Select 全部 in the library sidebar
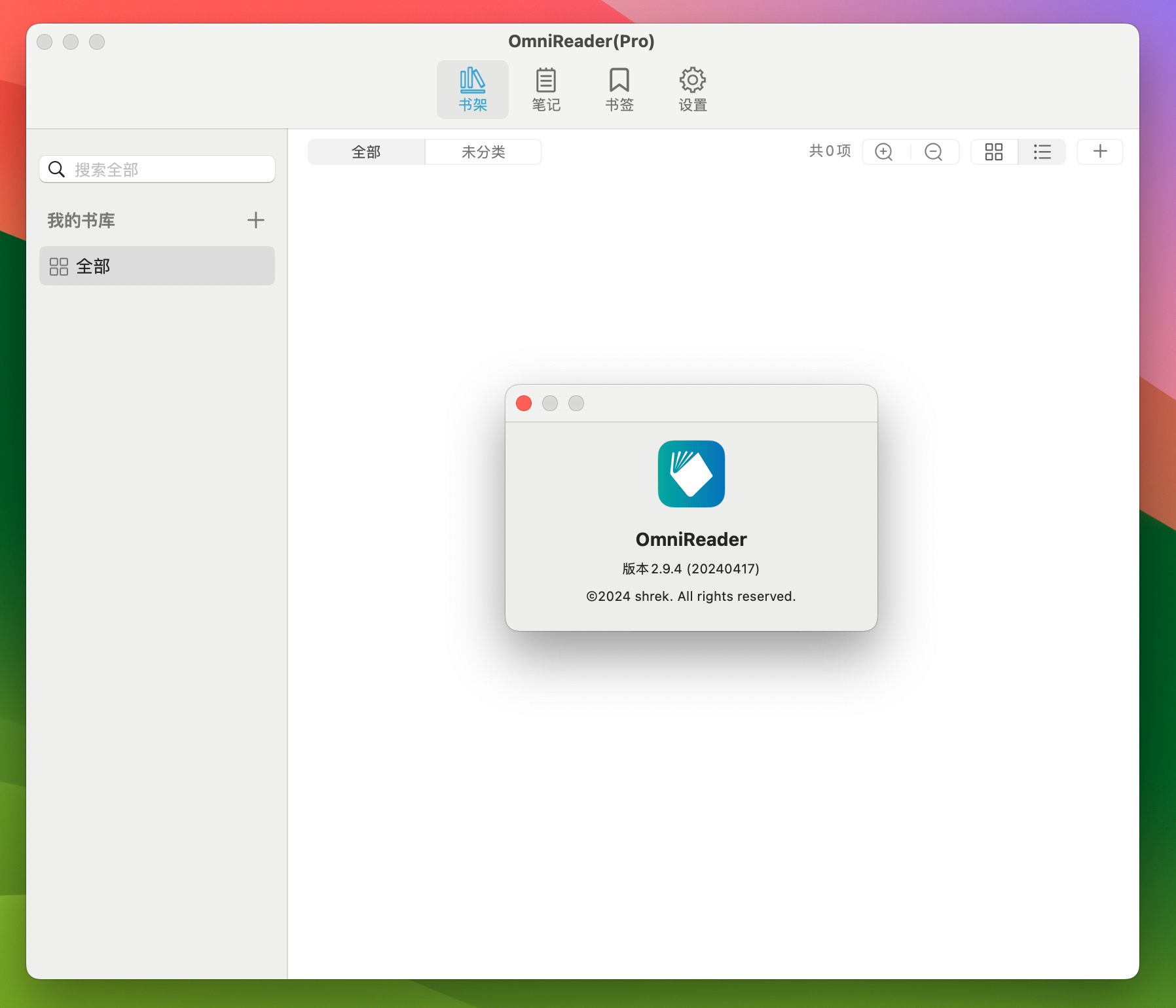 [x=157, y=266]
